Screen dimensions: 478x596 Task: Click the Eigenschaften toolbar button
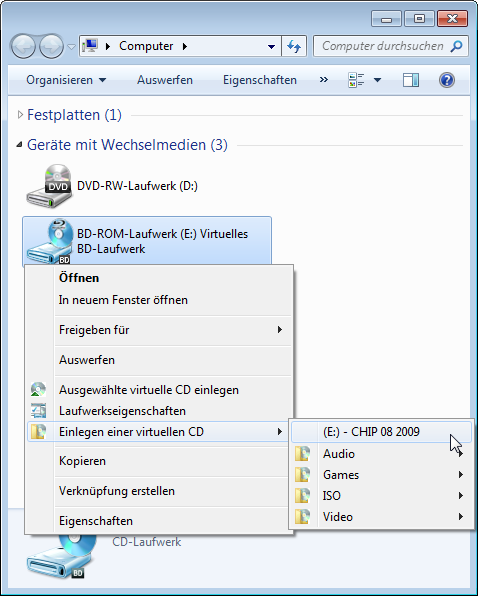pyautogui.click(x=260, y=80)
